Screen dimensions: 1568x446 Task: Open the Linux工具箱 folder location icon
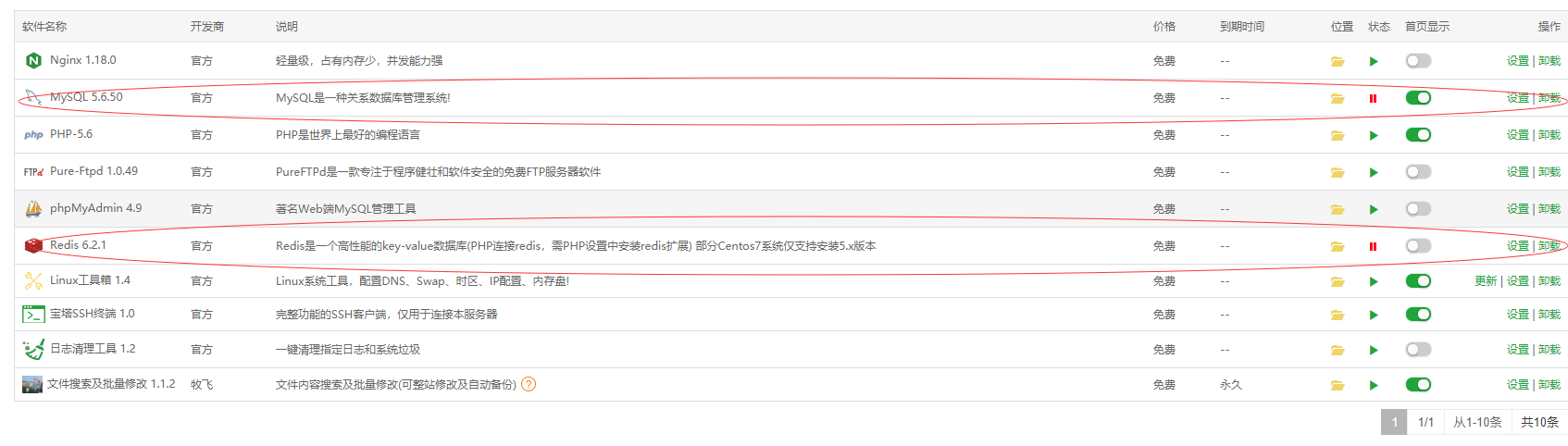[1338, 282]
